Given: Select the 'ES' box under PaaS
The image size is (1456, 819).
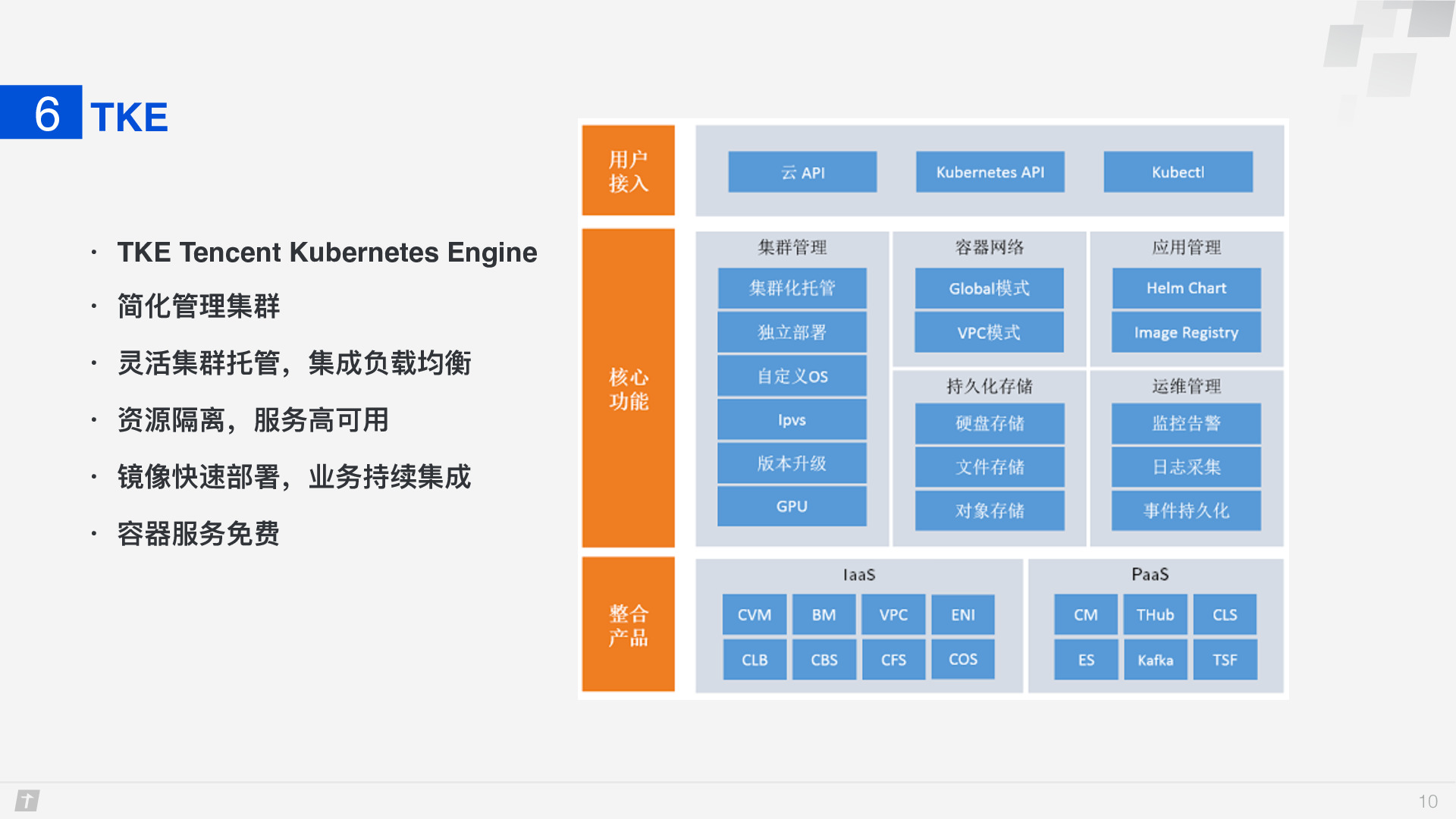Looking at the screenshot, I should (x=1086, y=660).
